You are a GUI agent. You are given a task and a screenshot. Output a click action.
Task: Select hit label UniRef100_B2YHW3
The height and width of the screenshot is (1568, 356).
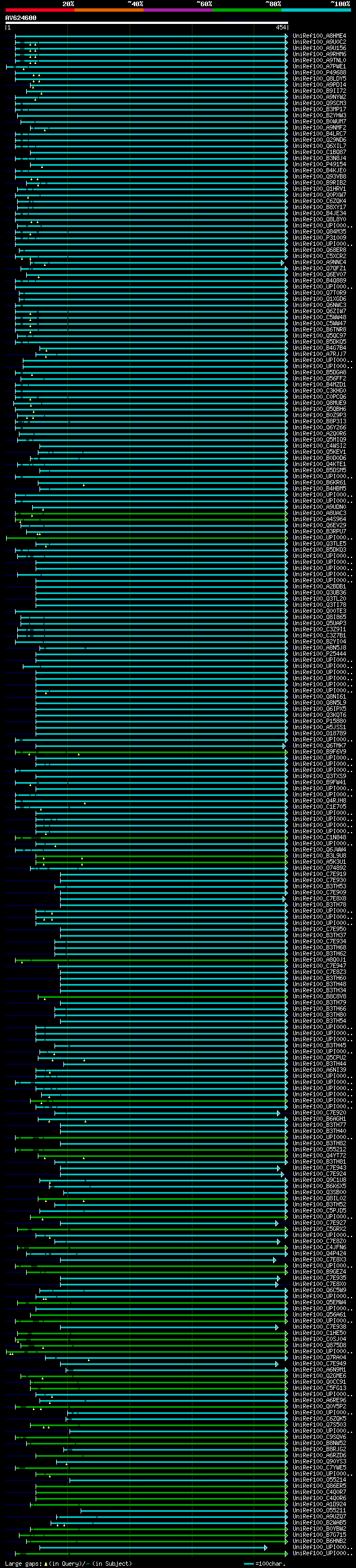pos(319,115)
